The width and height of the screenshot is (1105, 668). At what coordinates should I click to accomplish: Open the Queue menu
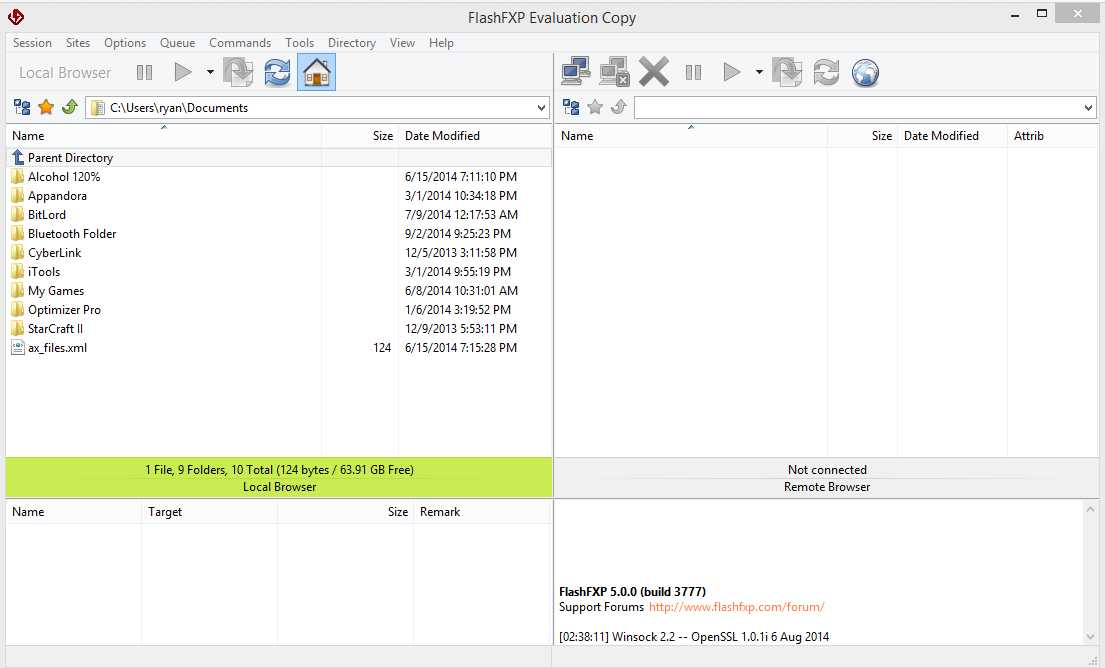tap(178, 43)
